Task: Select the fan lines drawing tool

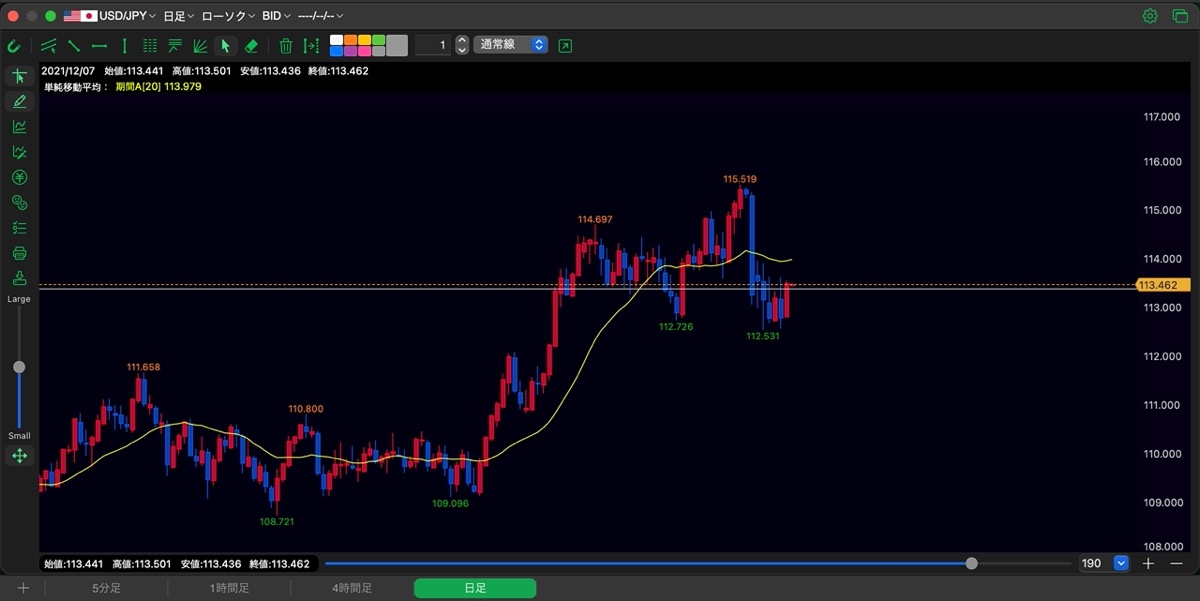Action: tap(200, 46)
